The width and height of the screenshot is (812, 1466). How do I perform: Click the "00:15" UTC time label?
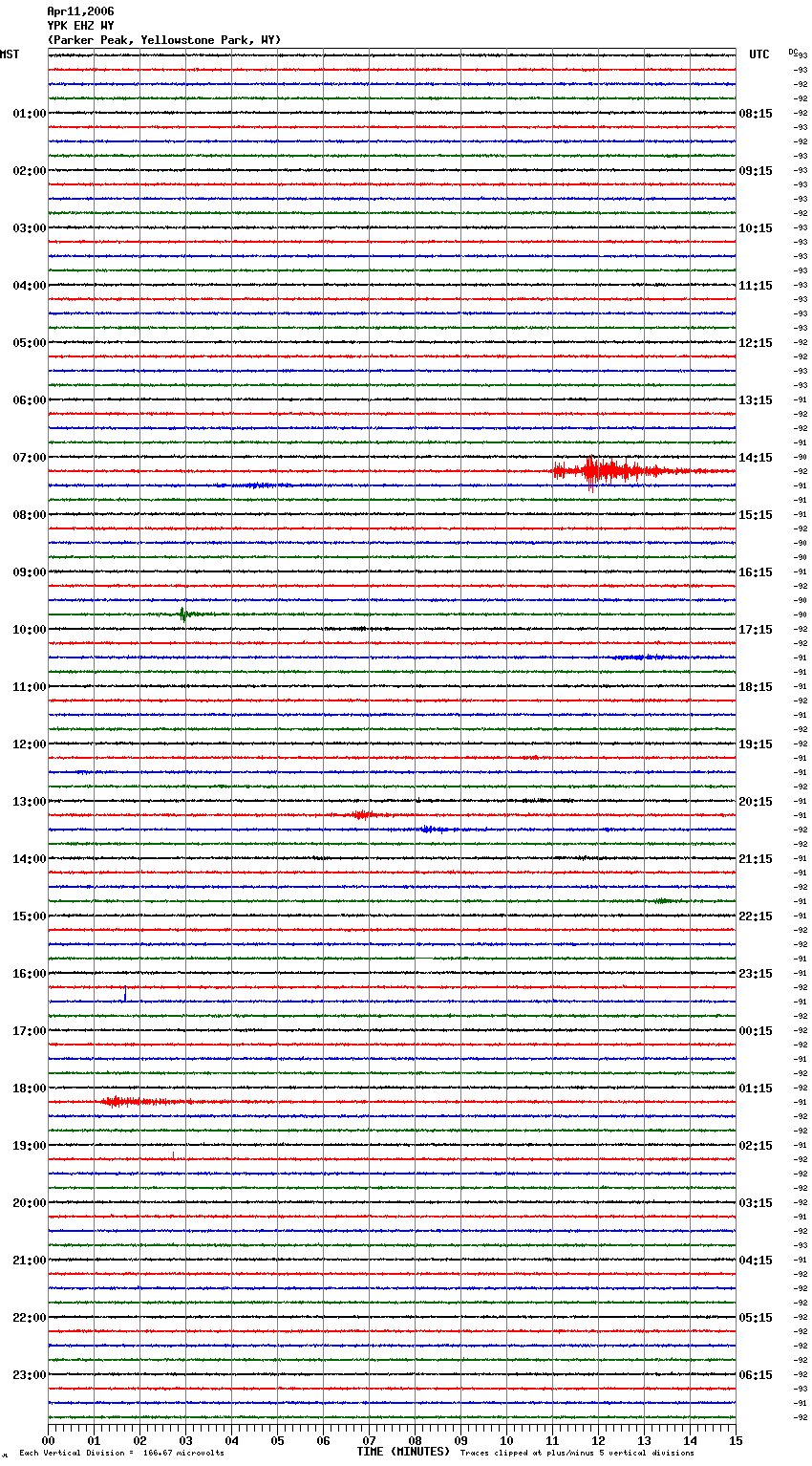[756, 1031]
